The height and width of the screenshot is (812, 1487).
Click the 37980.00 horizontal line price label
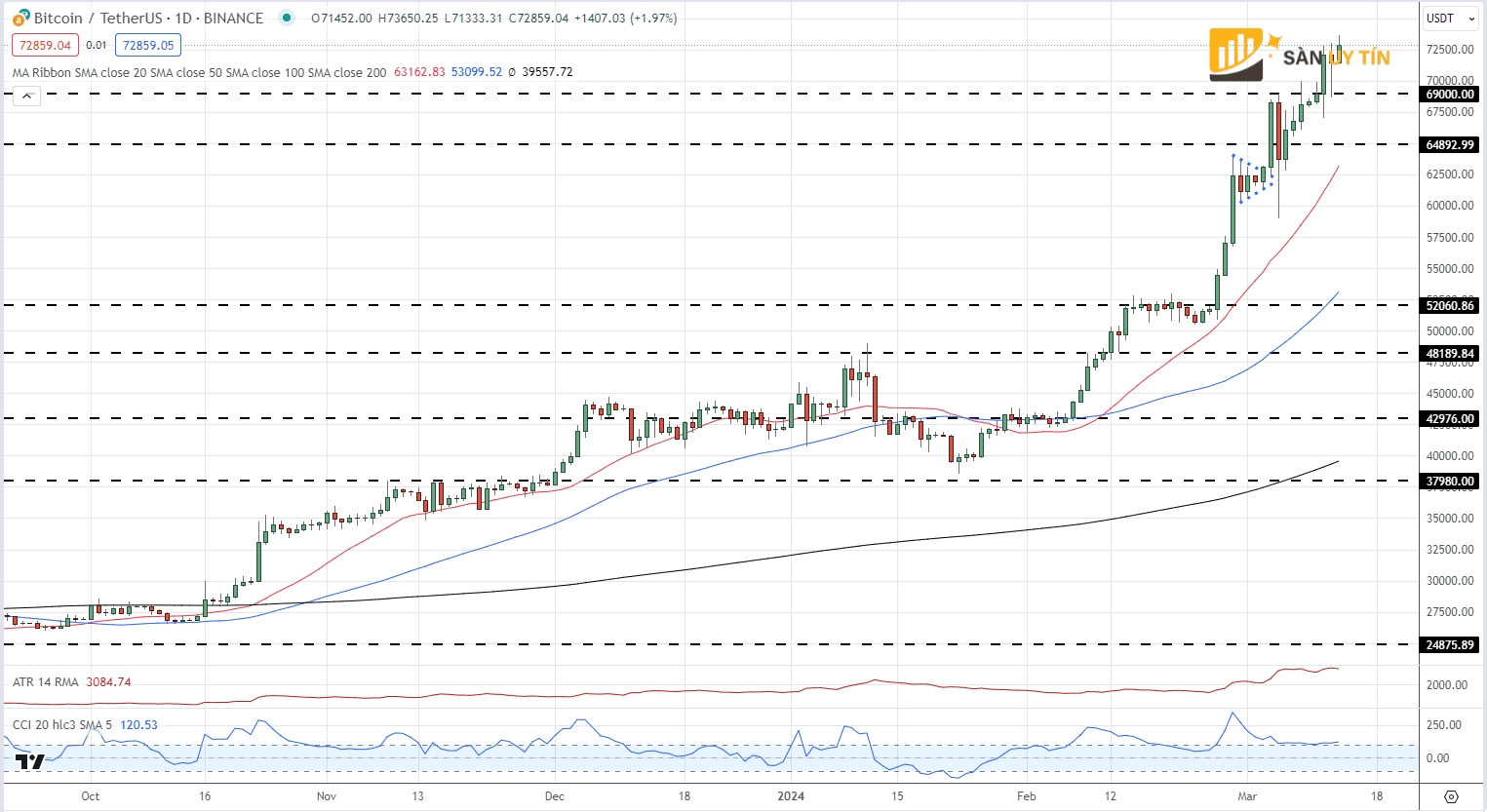[x=1450, y=482]
